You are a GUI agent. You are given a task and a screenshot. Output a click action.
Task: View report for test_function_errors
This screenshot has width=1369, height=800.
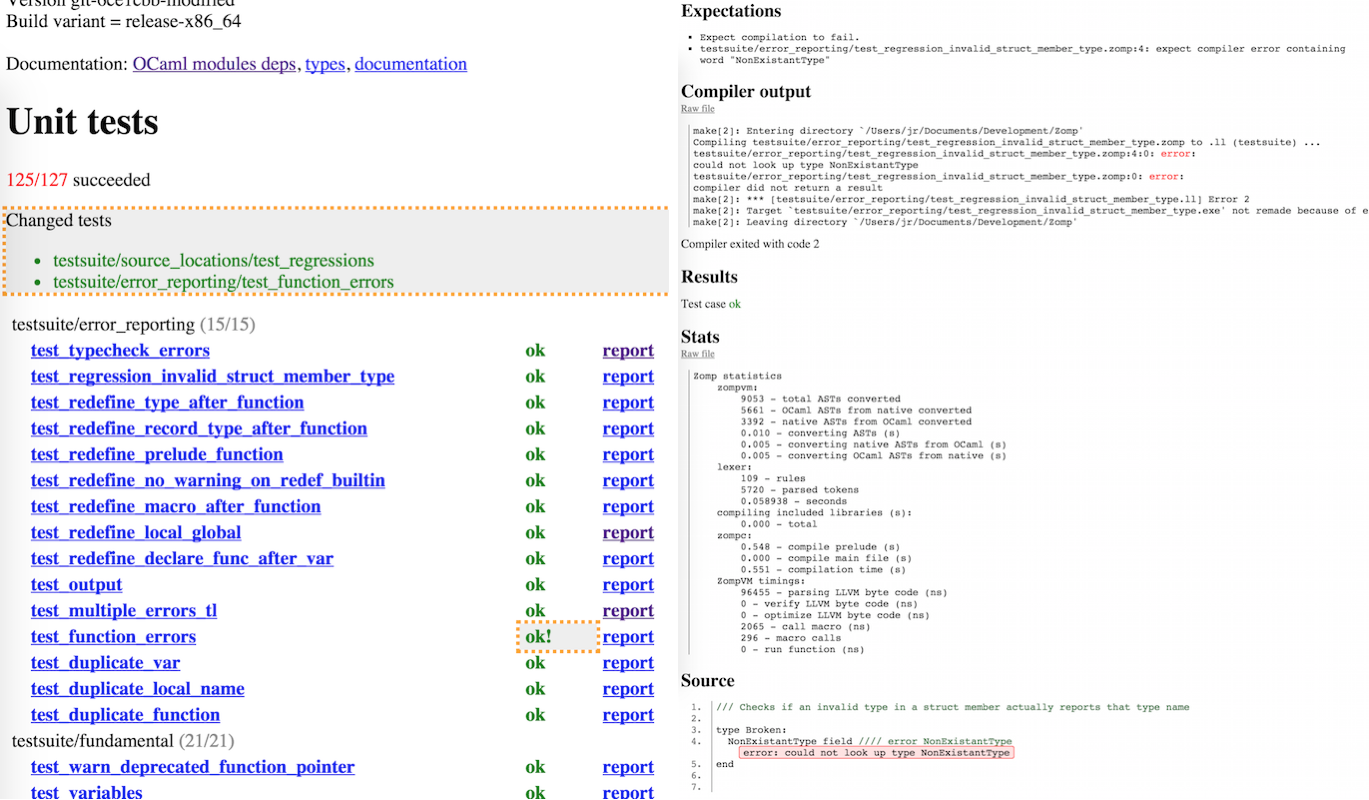tap(628, 637)
